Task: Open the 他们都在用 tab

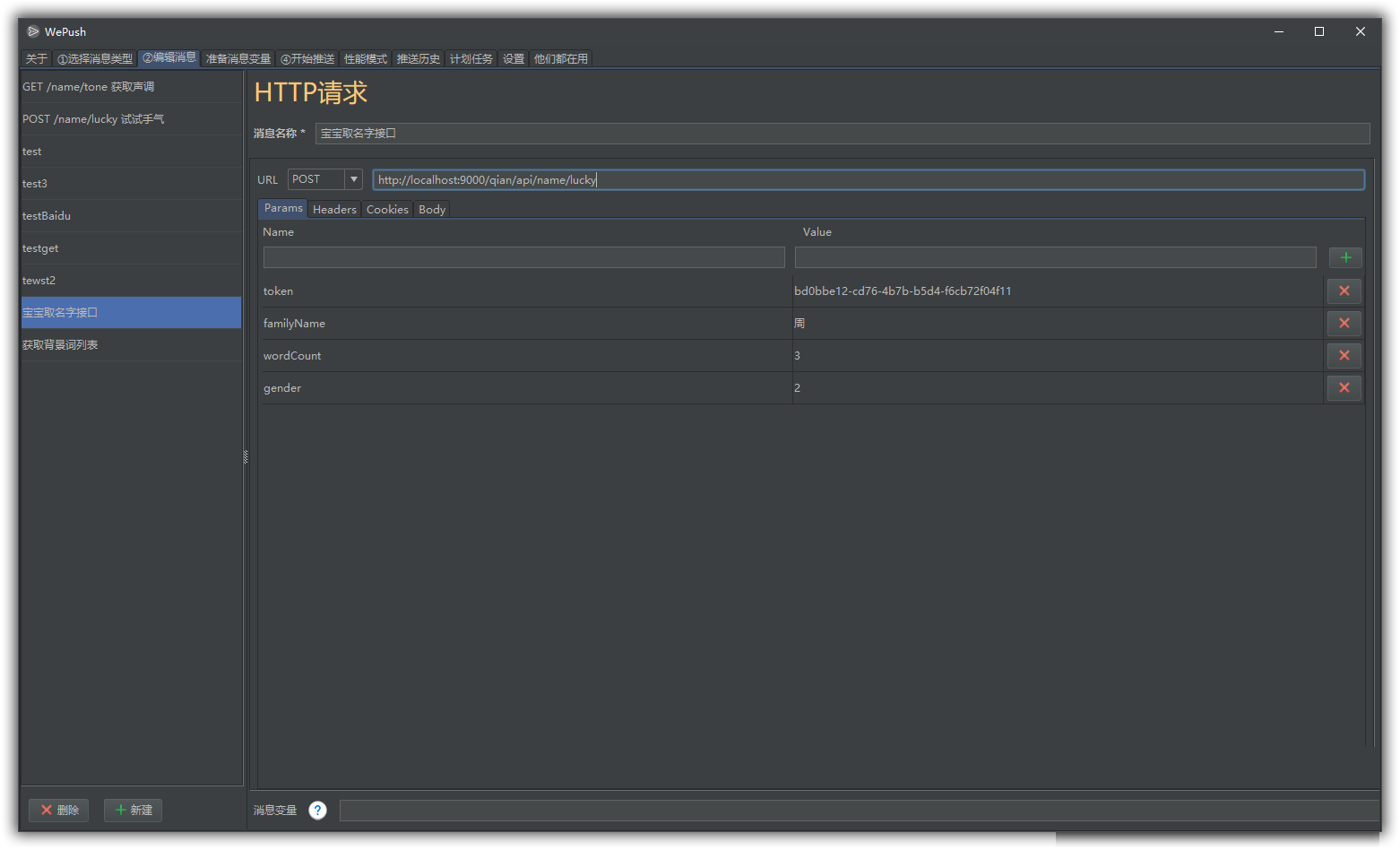Action: [x=561, y=59]
